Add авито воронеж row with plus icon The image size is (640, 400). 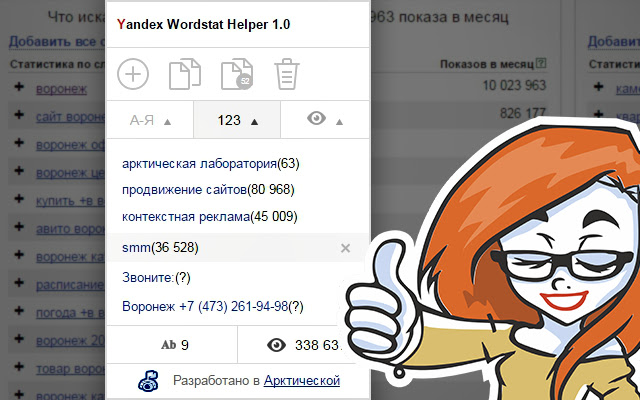click(x=19, y=227)
